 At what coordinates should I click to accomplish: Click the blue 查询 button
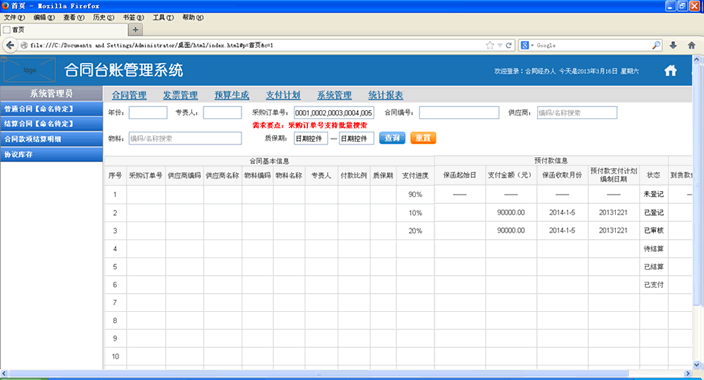tap(392, 138)
